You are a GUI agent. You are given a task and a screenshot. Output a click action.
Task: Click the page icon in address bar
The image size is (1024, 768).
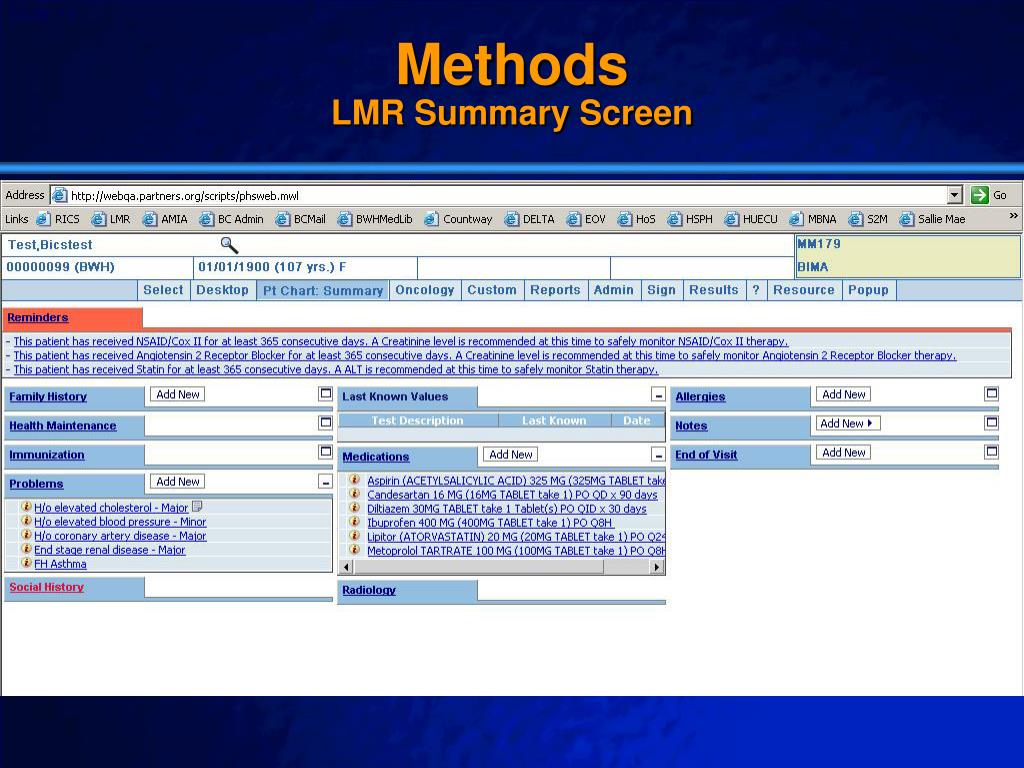59,195
